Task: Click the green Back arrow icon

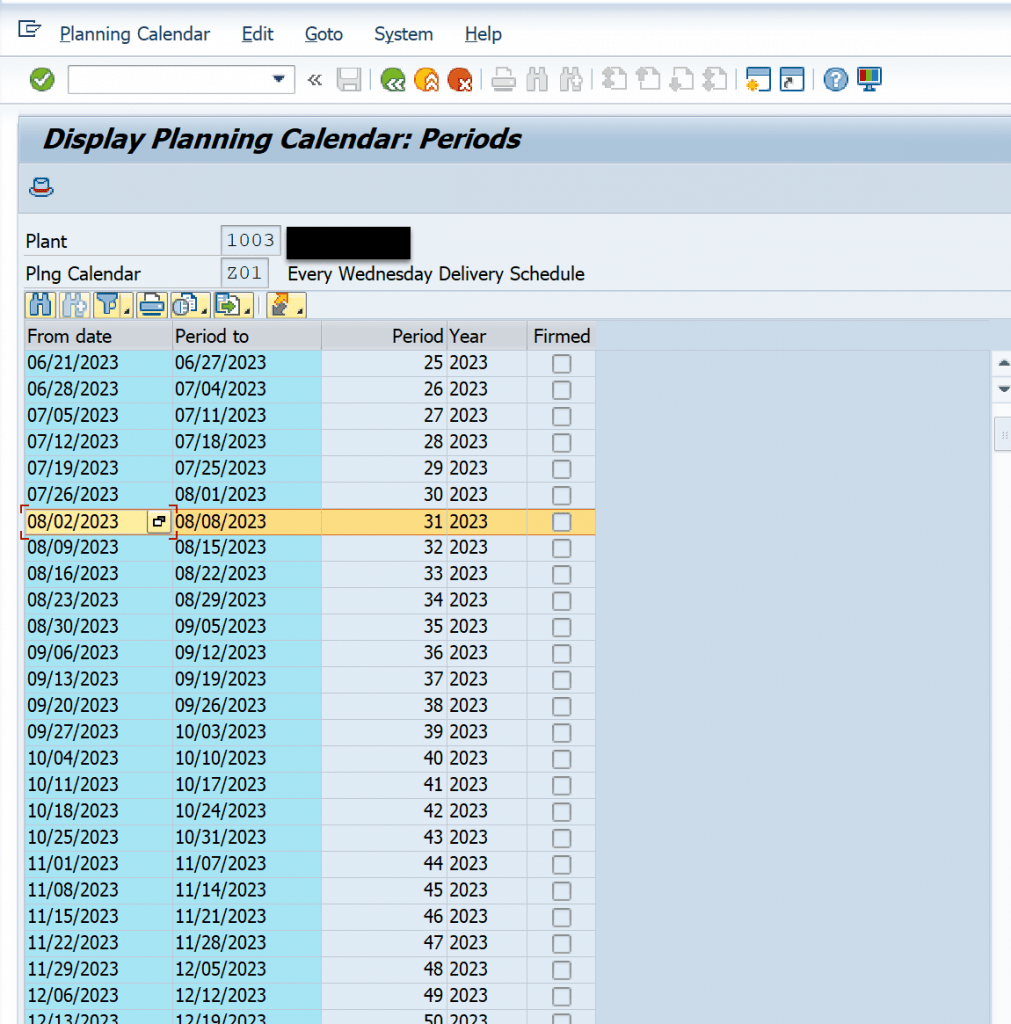Action: (x=393, y=80)
